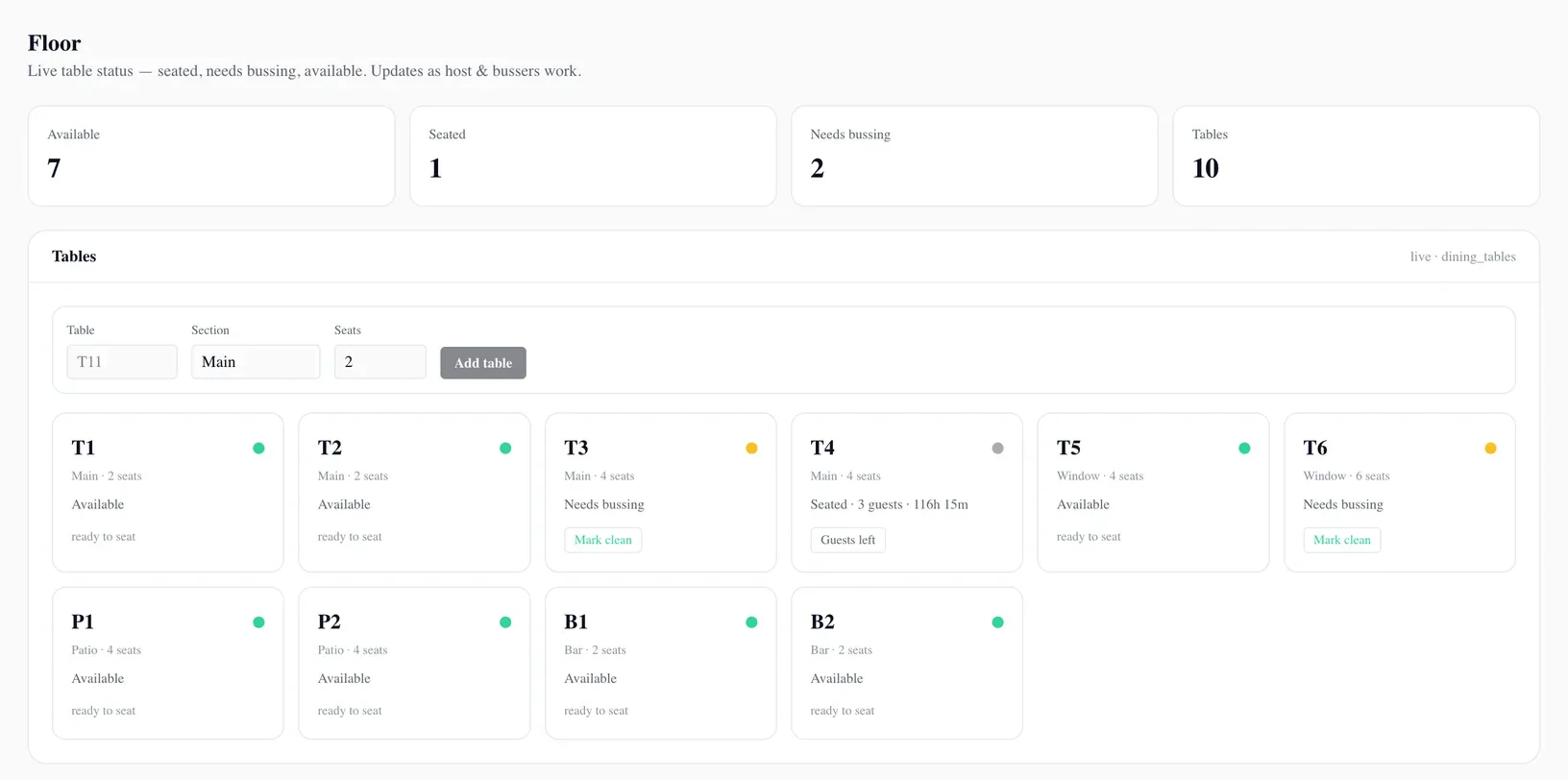Select the Seated summary card
This screenshot has width=1568, height=780.
click(593, 156)
